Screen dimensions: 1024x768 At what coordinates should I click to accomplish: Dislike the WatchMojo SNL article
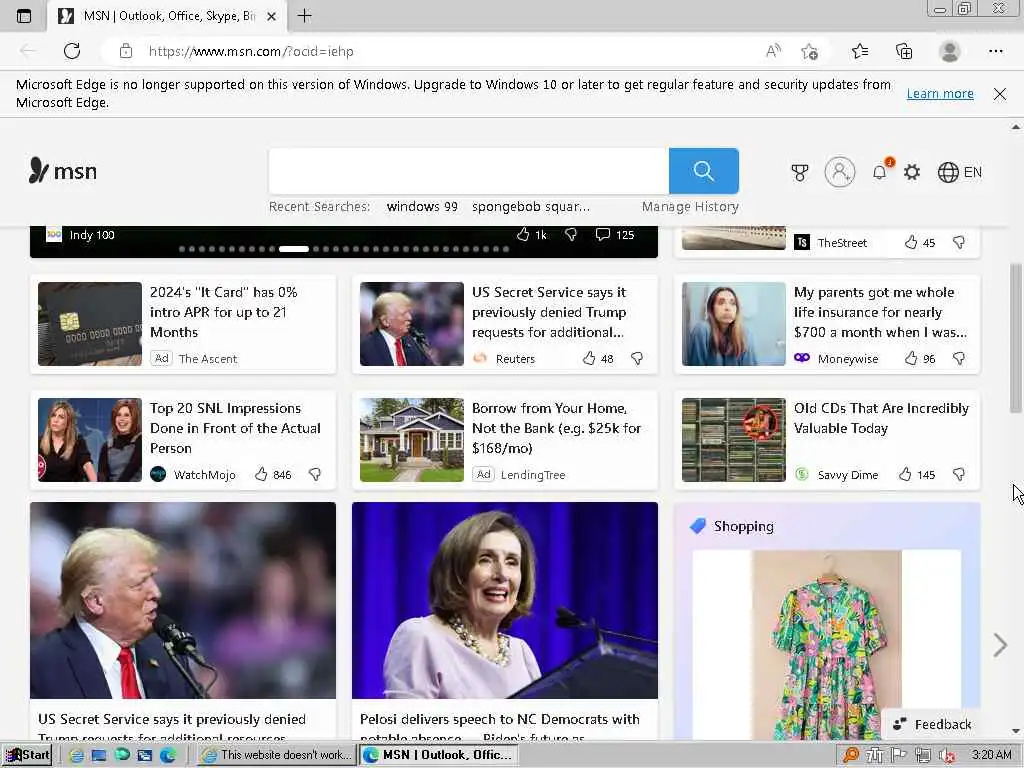coord(315,474)
